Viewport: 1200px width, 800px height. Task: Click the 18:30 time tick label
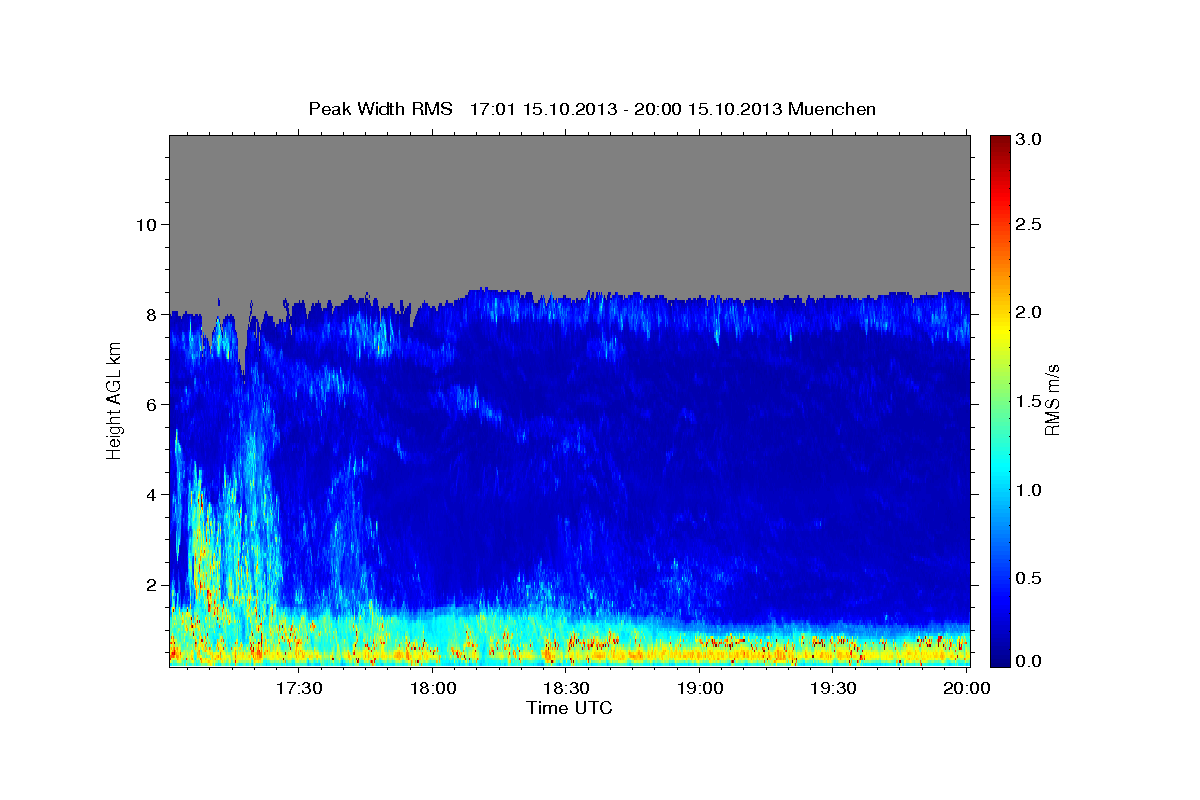coord(567,688)
